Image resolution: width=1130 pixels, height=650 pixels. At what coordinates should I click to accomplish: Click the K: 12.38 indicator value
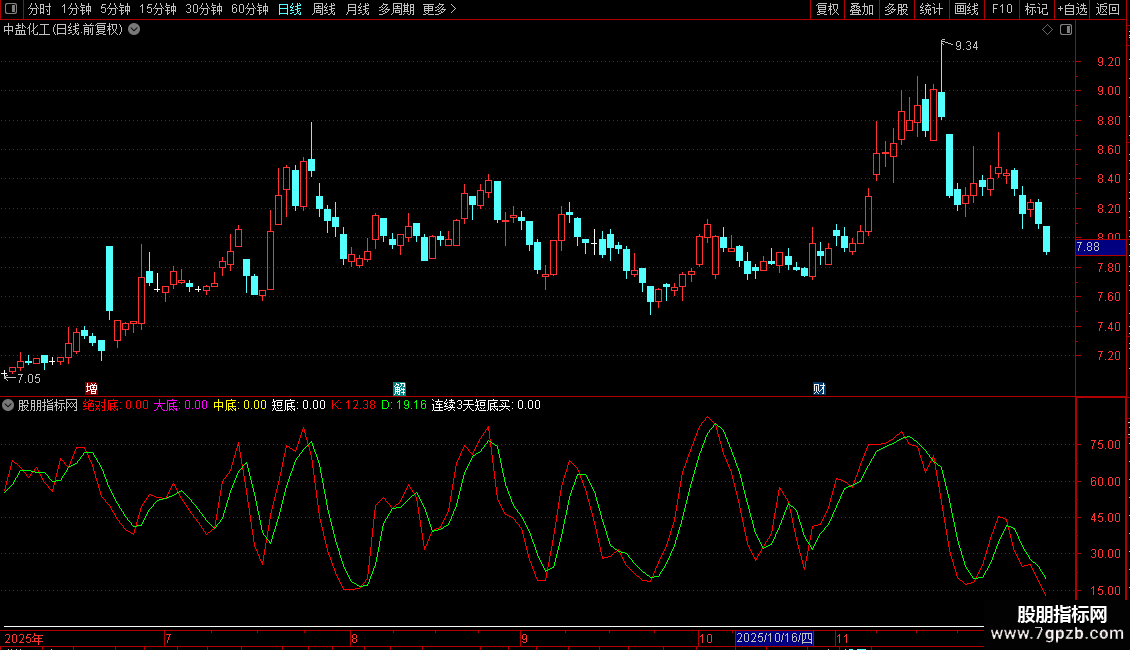[353, 405]
